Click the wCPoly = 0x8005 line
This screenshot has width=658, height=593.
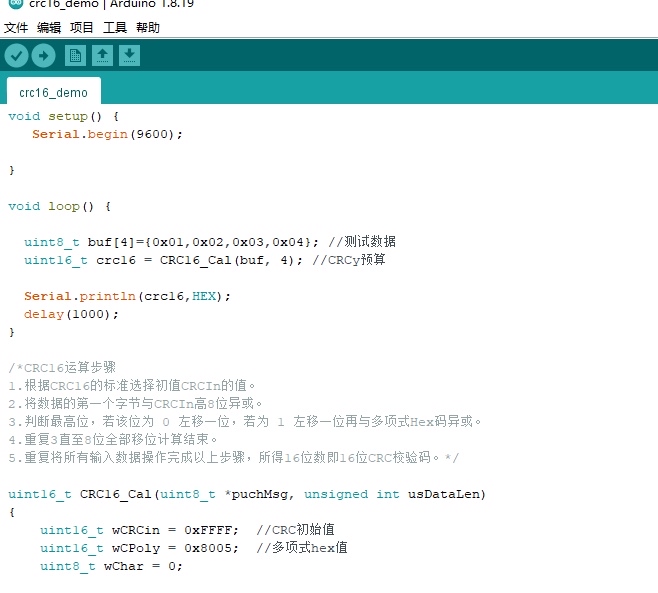(x=139, y=548)
